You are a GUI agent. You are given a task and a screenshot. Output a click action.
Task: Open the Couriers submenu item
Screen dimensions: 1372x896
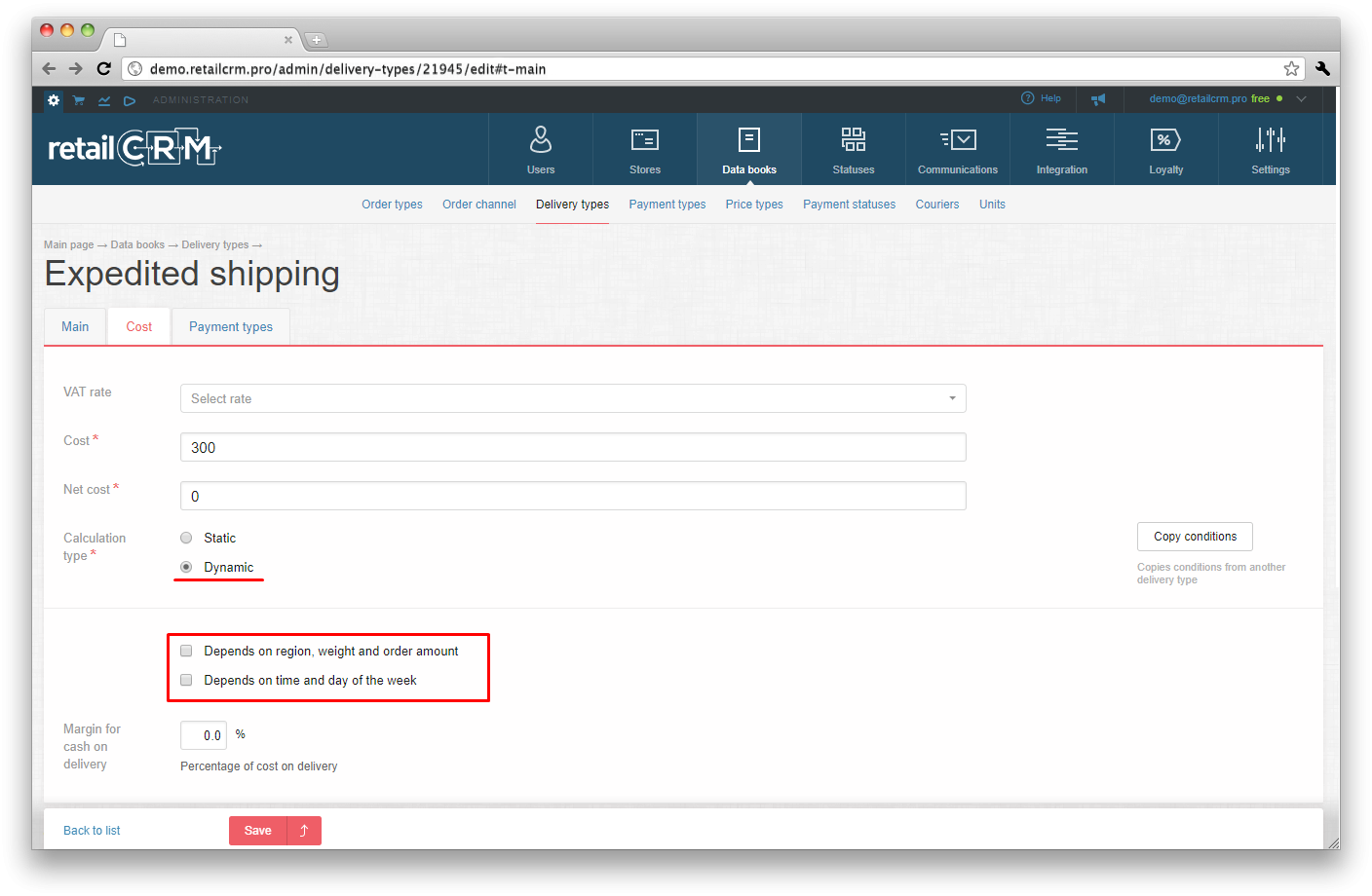pos(937,205)
